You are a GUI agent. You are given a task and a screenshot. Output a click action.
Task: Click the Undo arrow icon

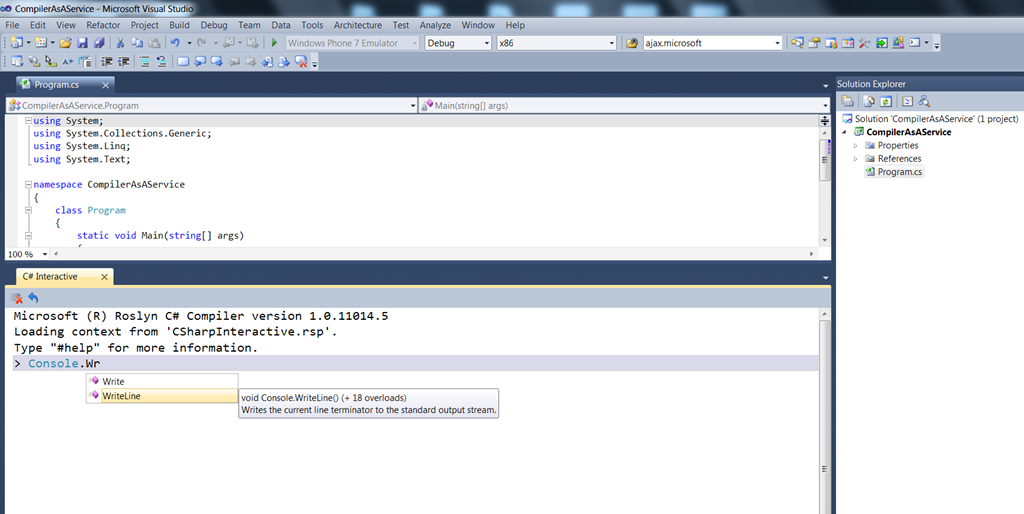tap(175, 43)
